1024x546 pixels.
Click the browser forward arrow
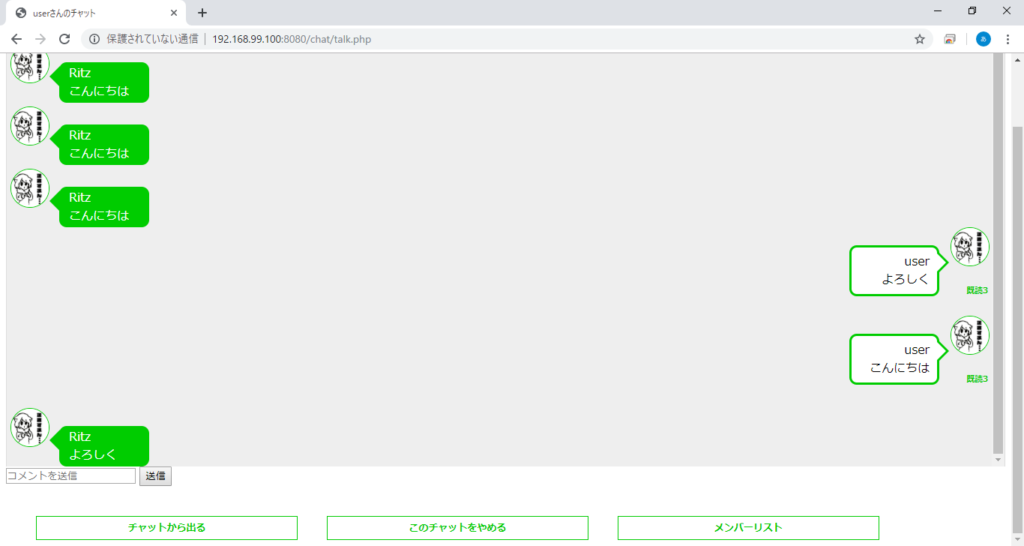click(x=40, y=39)
